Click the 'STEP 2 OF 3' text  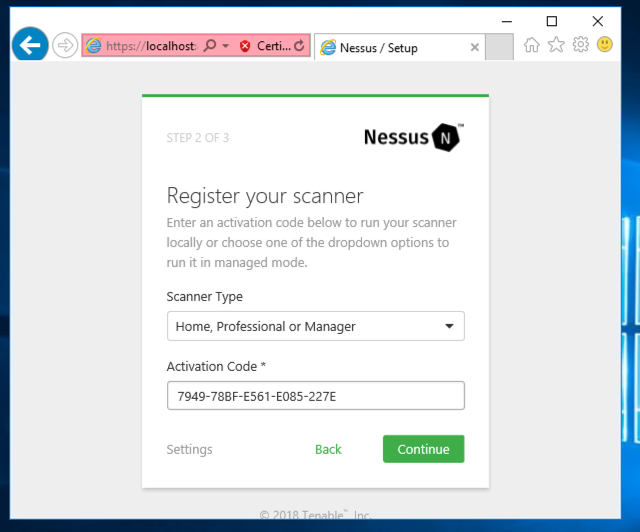click(x=198, y=138)
